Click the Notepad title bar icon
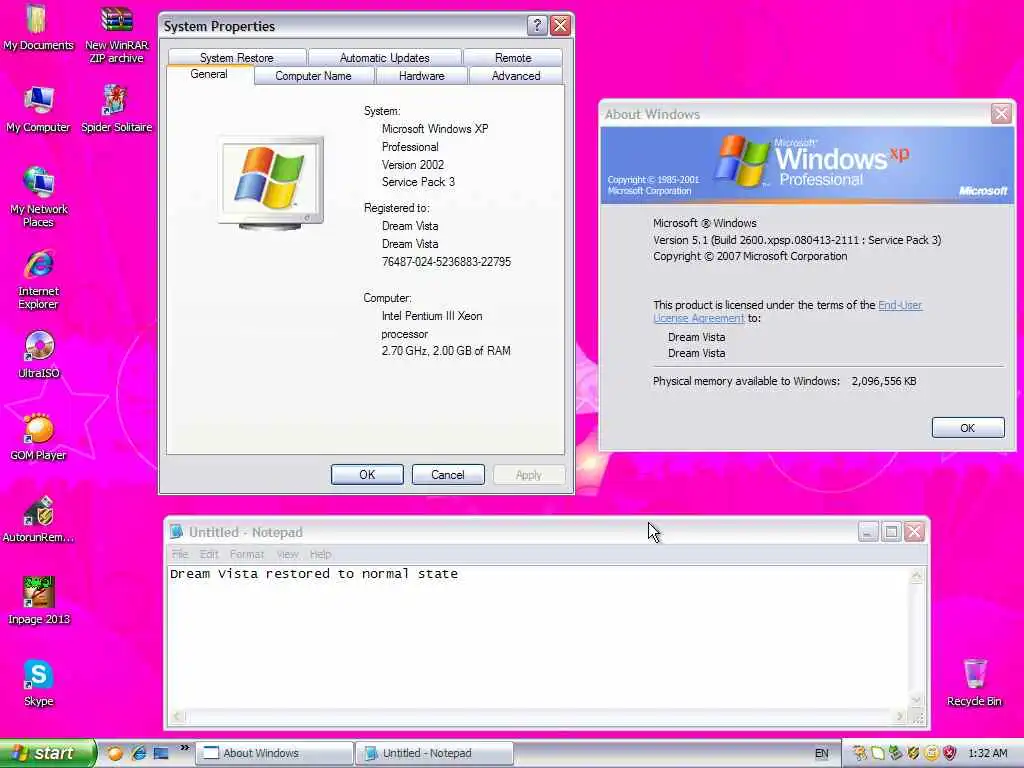1024x768 pixels. point(176,532)
